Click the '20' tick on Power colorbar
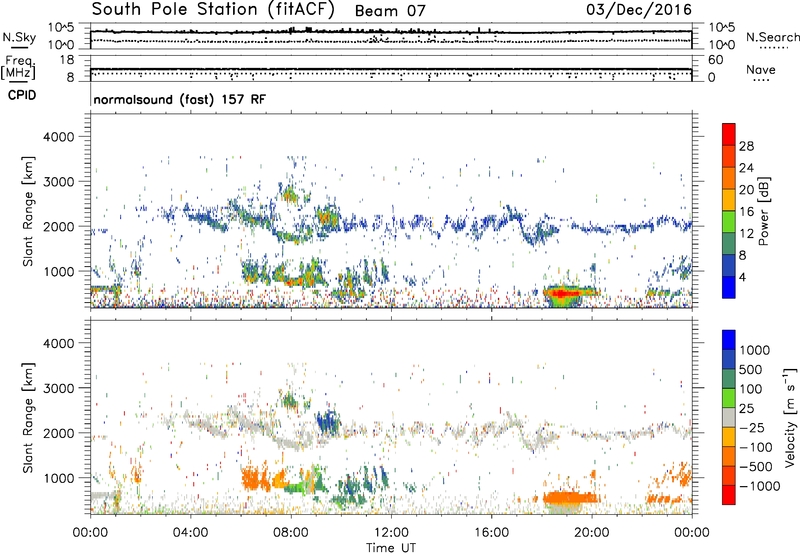This screenshot has height=554, width=800. pyautogui.click(x=746, y=190)
